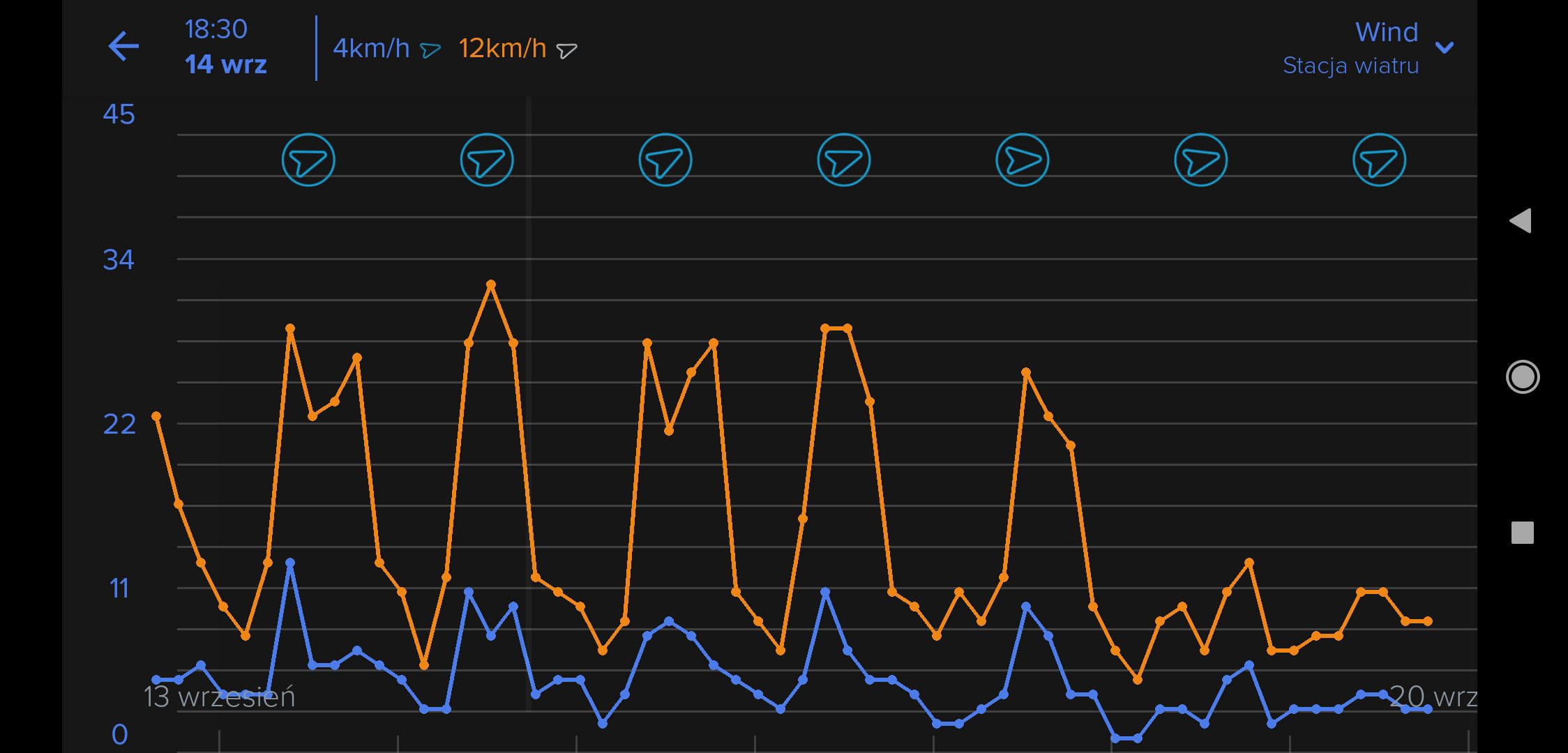Click fourth wind direction circle icon
Screen dimensions: 1568x753
[x=844, y=160]
